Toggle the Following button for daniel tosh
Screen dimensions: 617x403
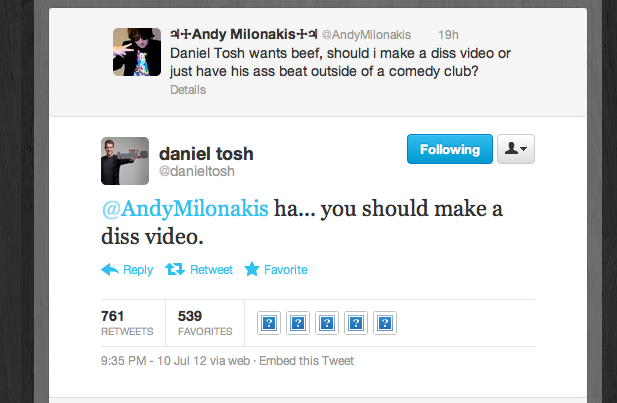click(450, 149)
